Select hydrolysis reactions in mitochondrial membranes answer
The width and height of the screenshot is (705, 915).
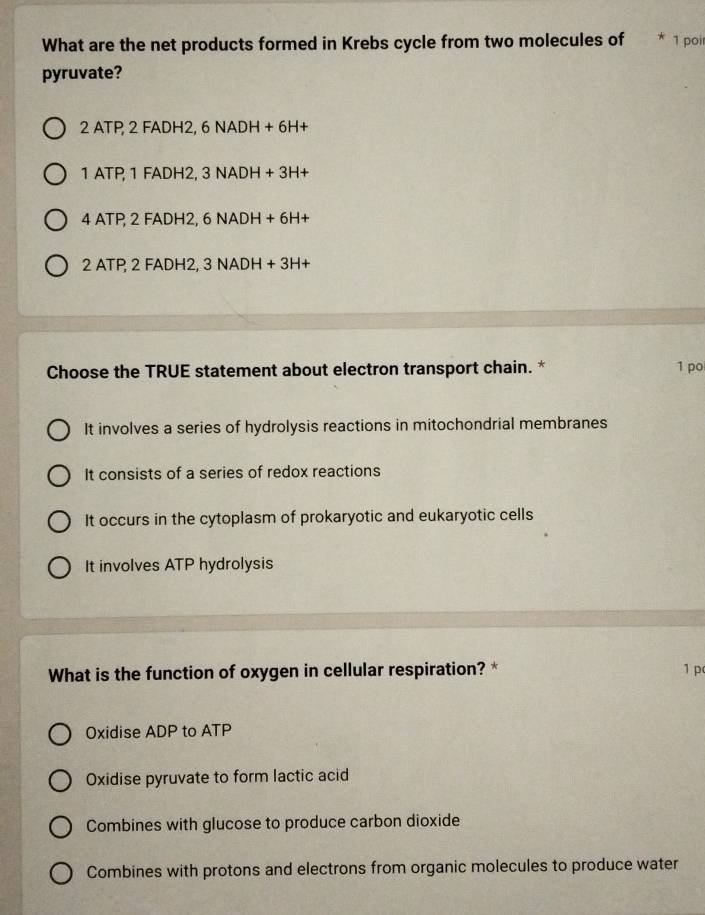[x=58, y=430]
